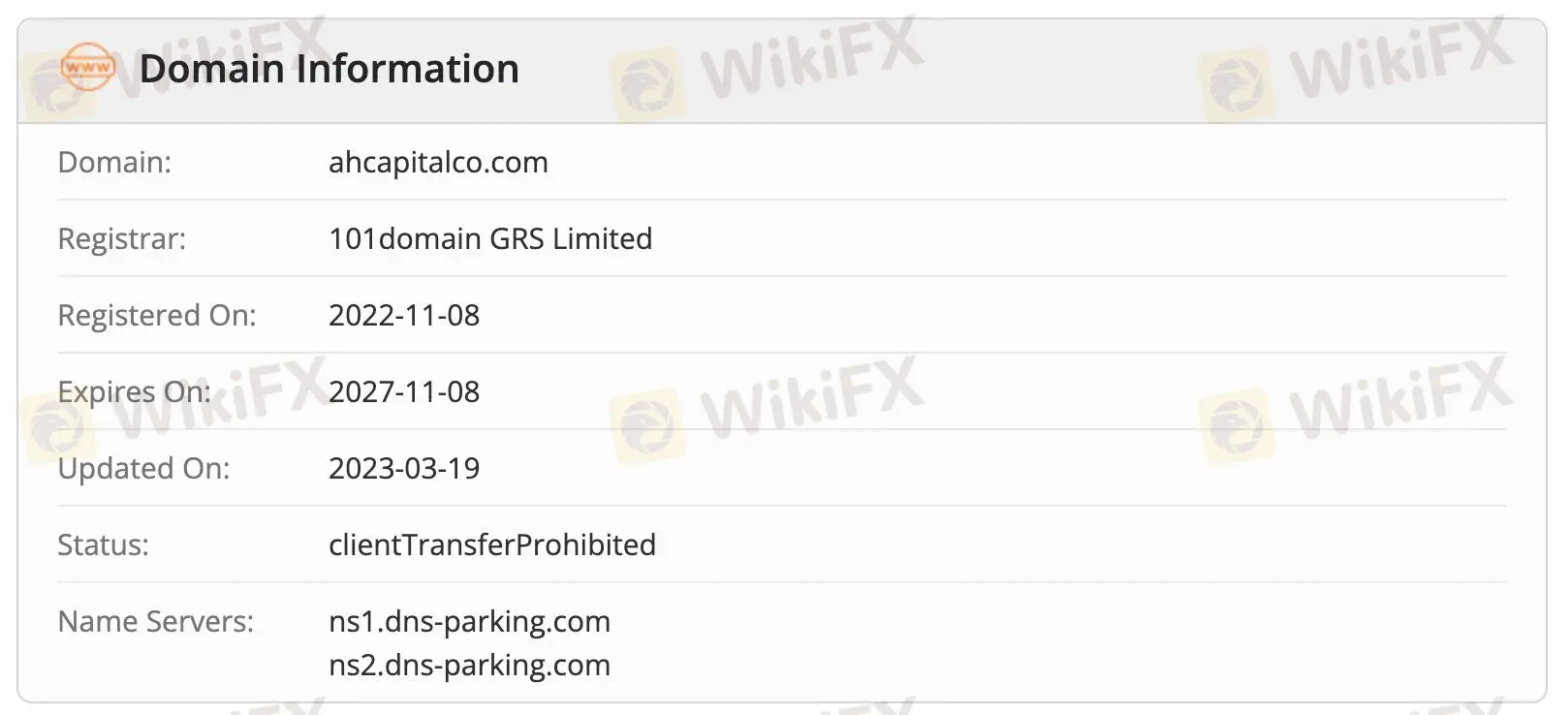Viewport: 1568px width, 715px height.
Task: Click the Expires On label
Action: coord(134,391)
